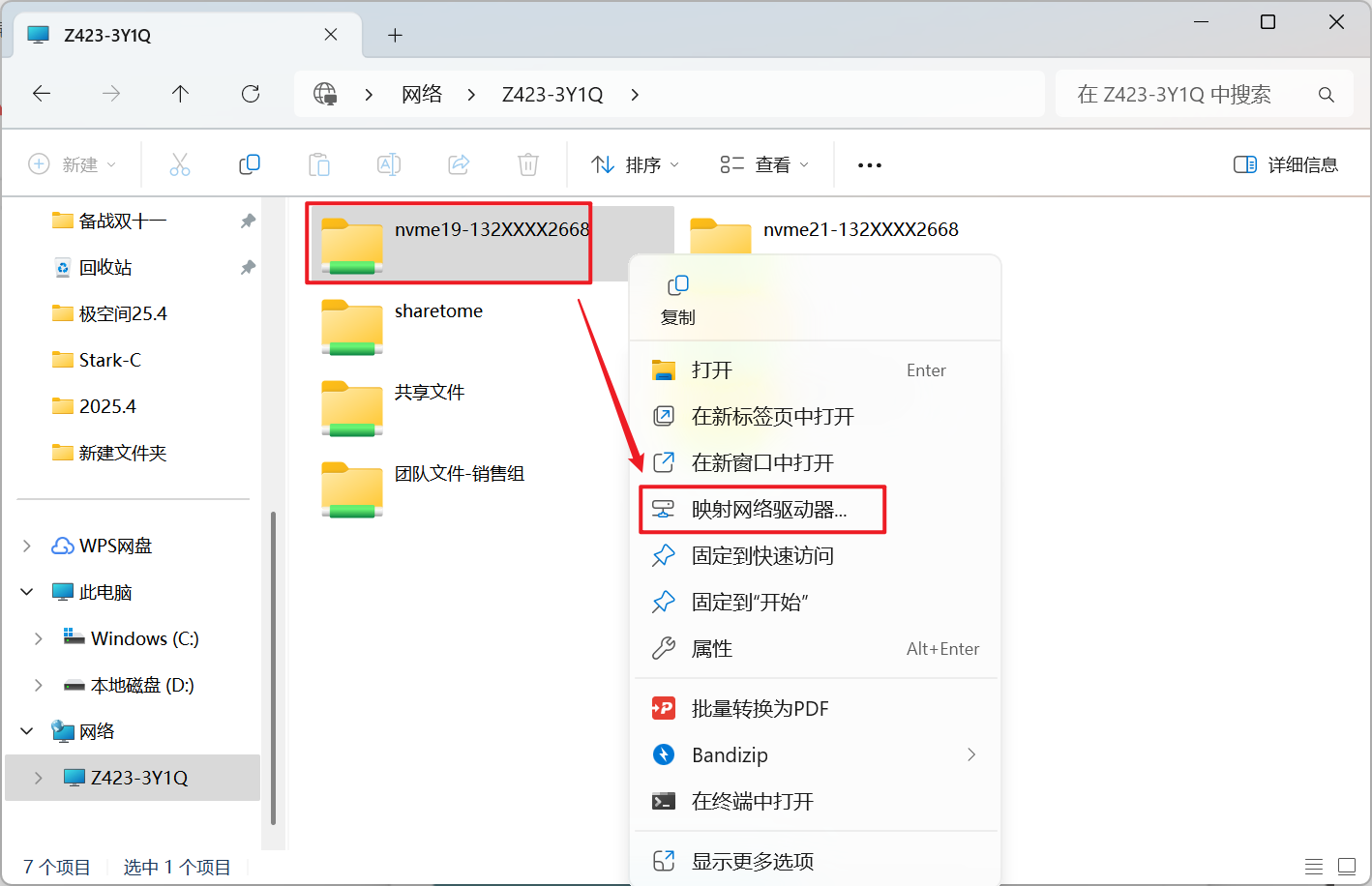Close the Z423-3Y1Q tab
Image resolution: width=1372 pixels, height=886 pixels.
[331, 35]
